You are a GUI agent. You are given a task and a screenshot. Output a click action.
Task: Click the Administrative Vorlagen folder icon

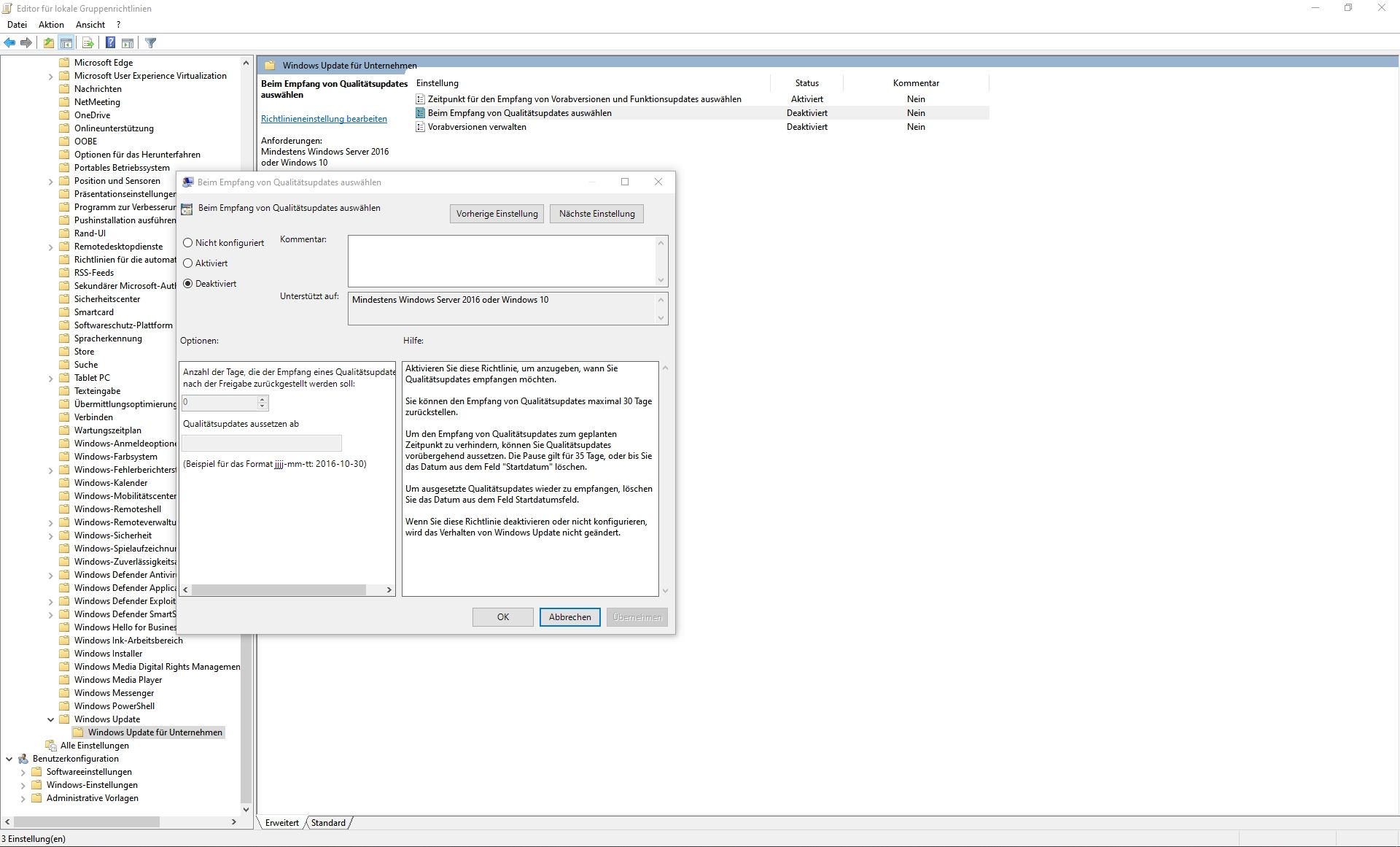tap(36, 798)
